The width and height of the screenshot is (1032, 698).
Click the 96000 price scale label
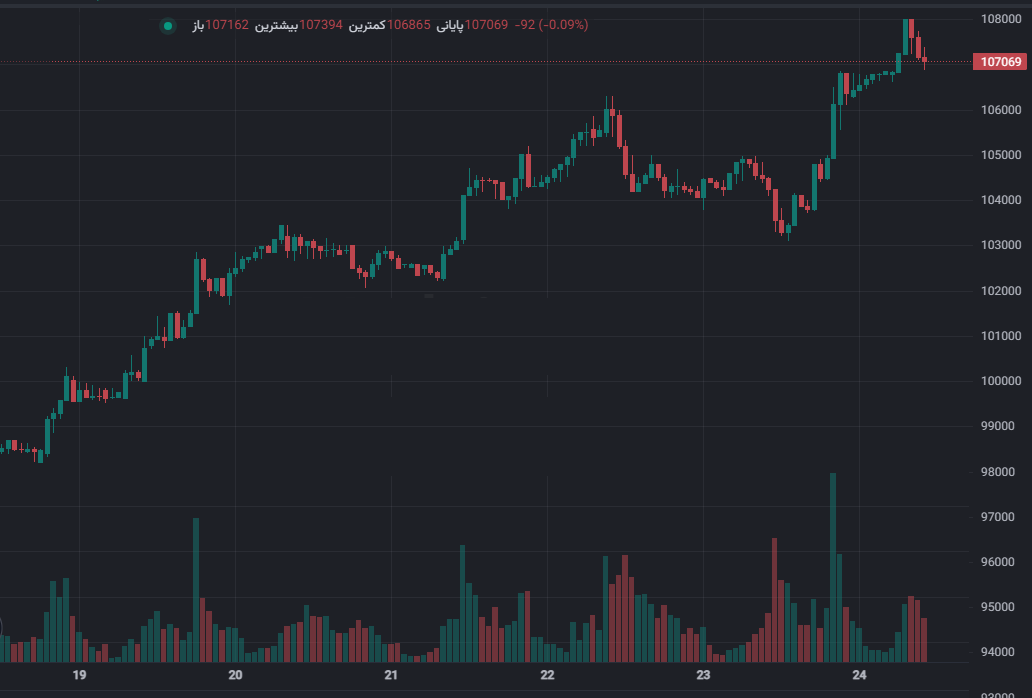point(1000,562)
